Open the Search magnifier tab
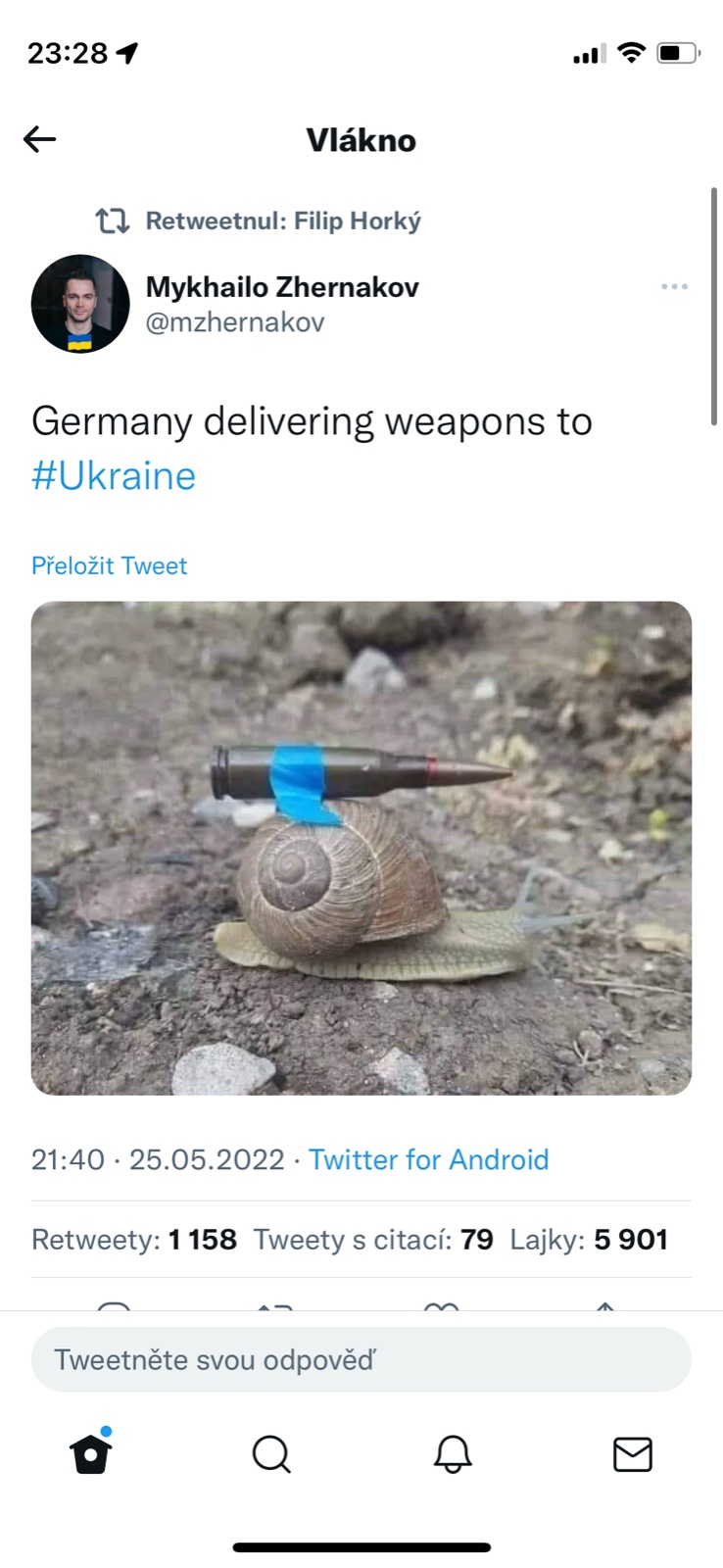723x1568 pixels. (x=271, y=1454)
